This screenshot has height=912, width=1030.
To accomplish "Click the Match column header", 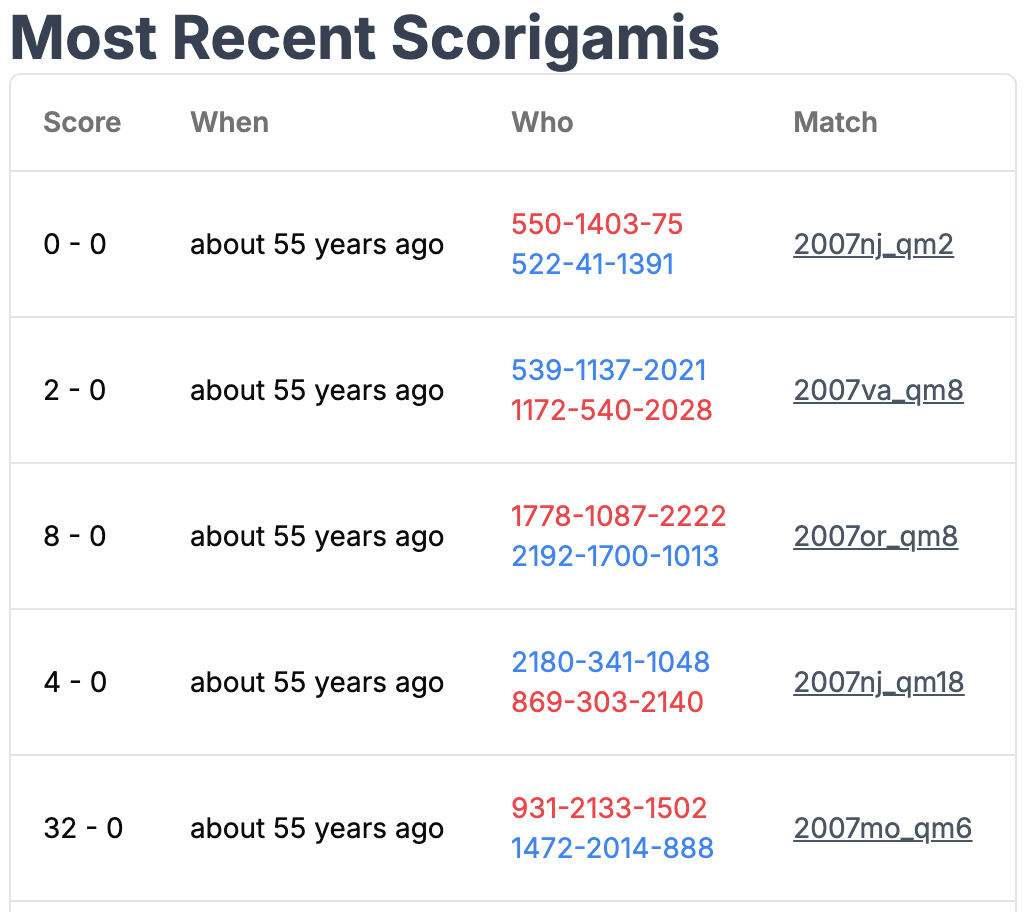I will (x=836, y=123).
